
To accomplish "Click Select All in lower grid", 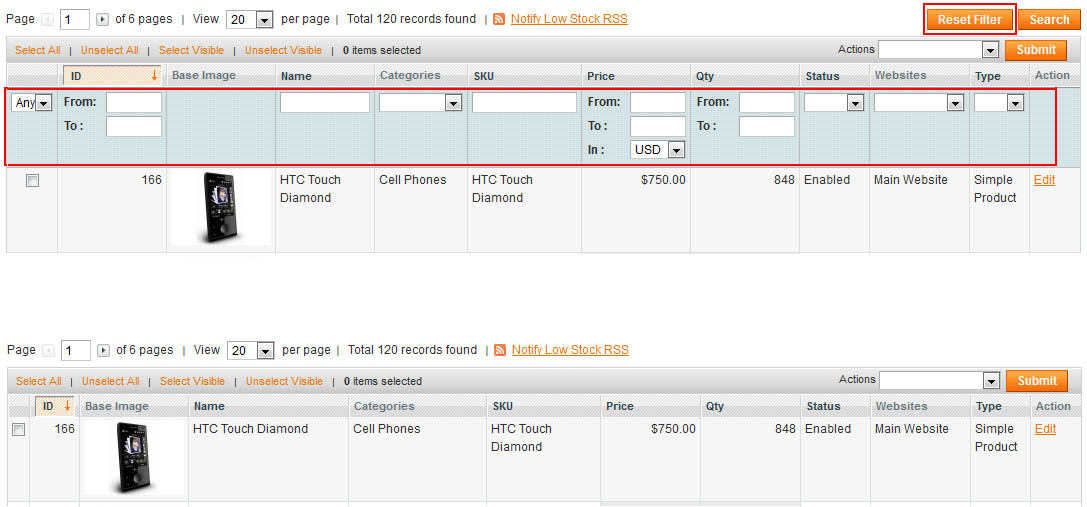I will coord(39,381).
